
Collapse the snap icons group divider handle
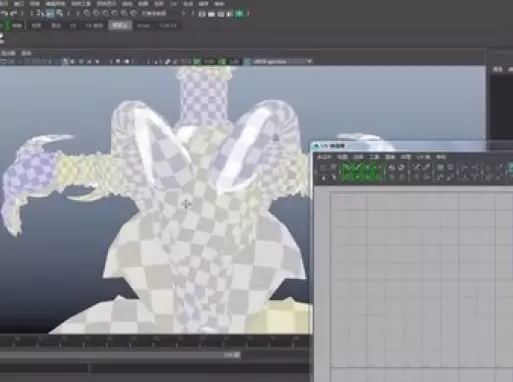tap(78, 14)
